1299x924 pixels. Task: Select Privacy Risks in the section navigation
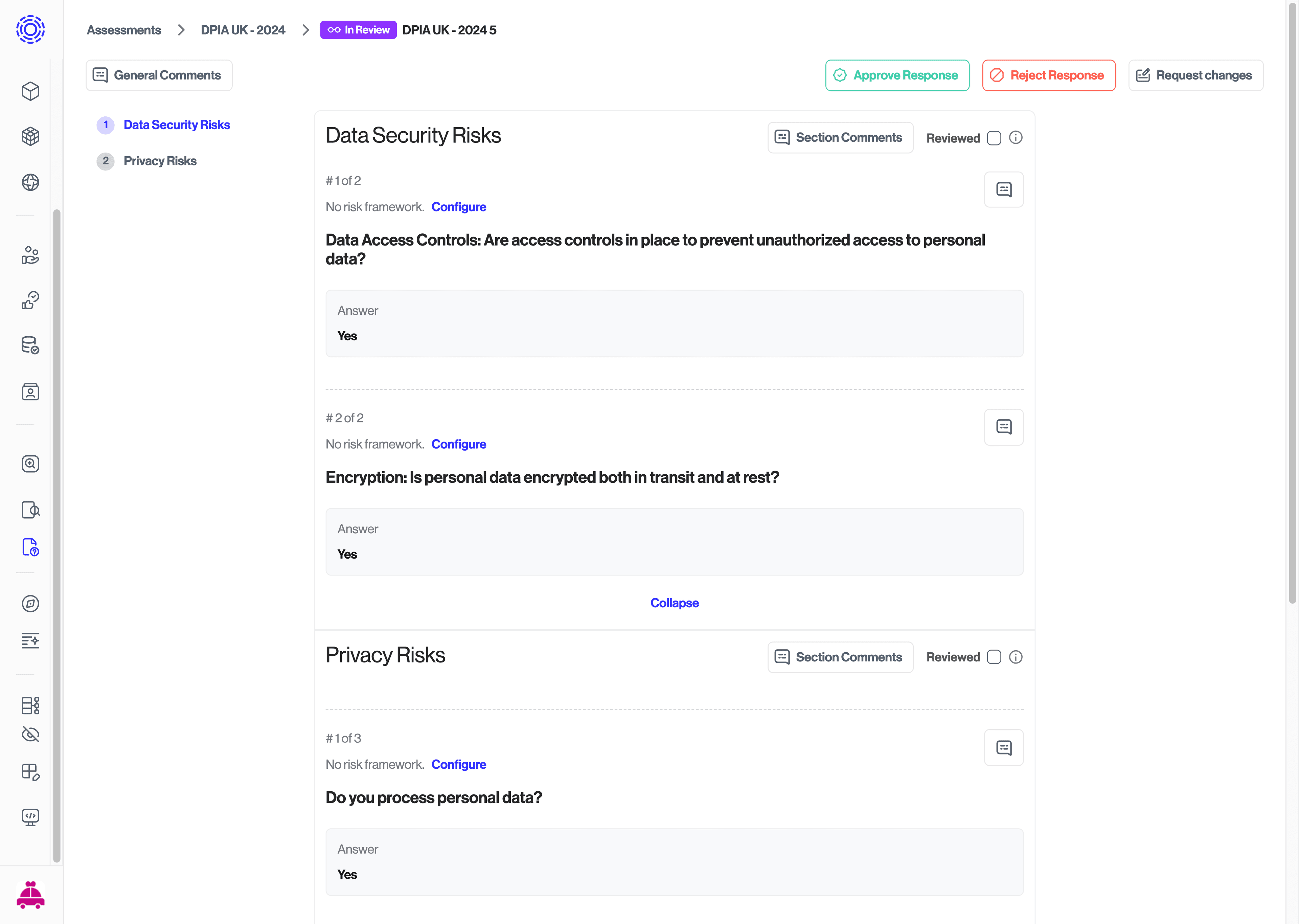[x=160, y=160]
